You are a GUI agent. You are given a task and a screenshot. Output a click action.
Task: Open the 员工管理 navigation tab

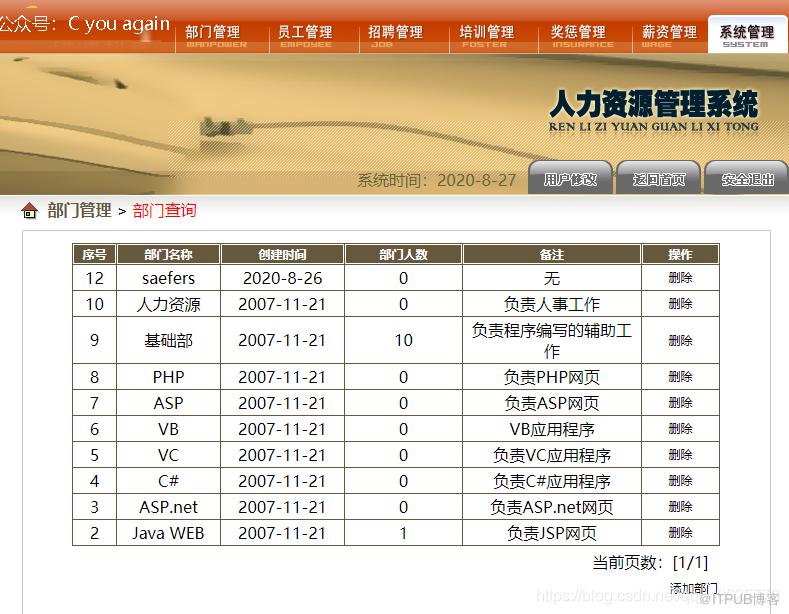[305, 36]
